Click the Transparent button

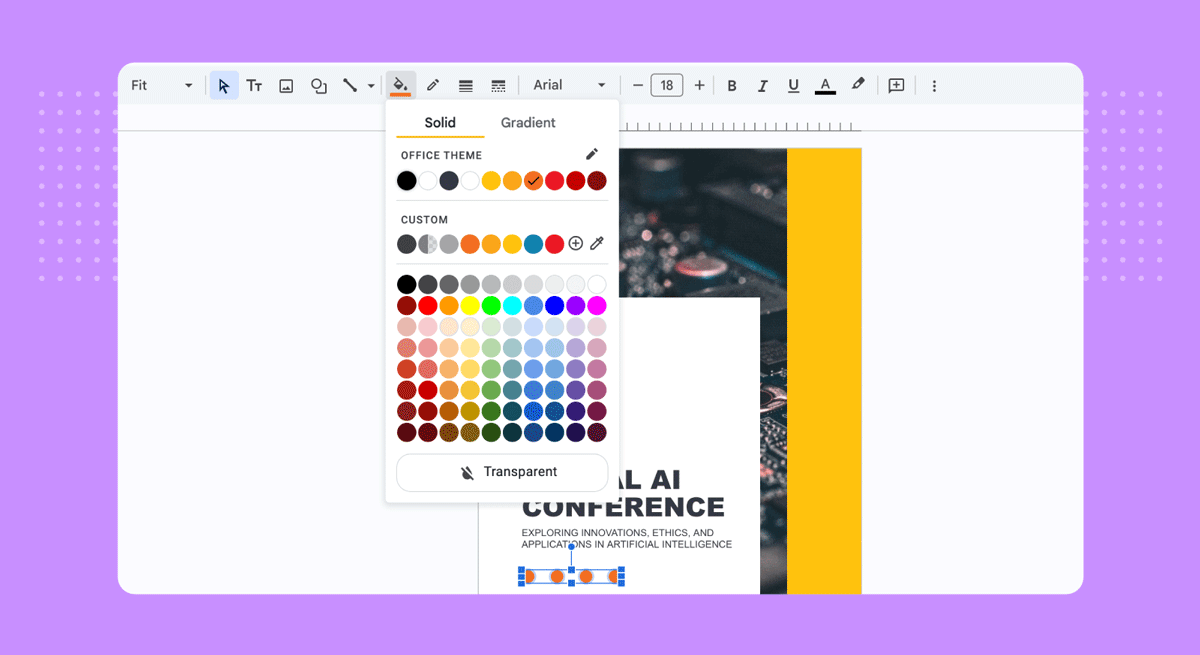click(502, 472)
